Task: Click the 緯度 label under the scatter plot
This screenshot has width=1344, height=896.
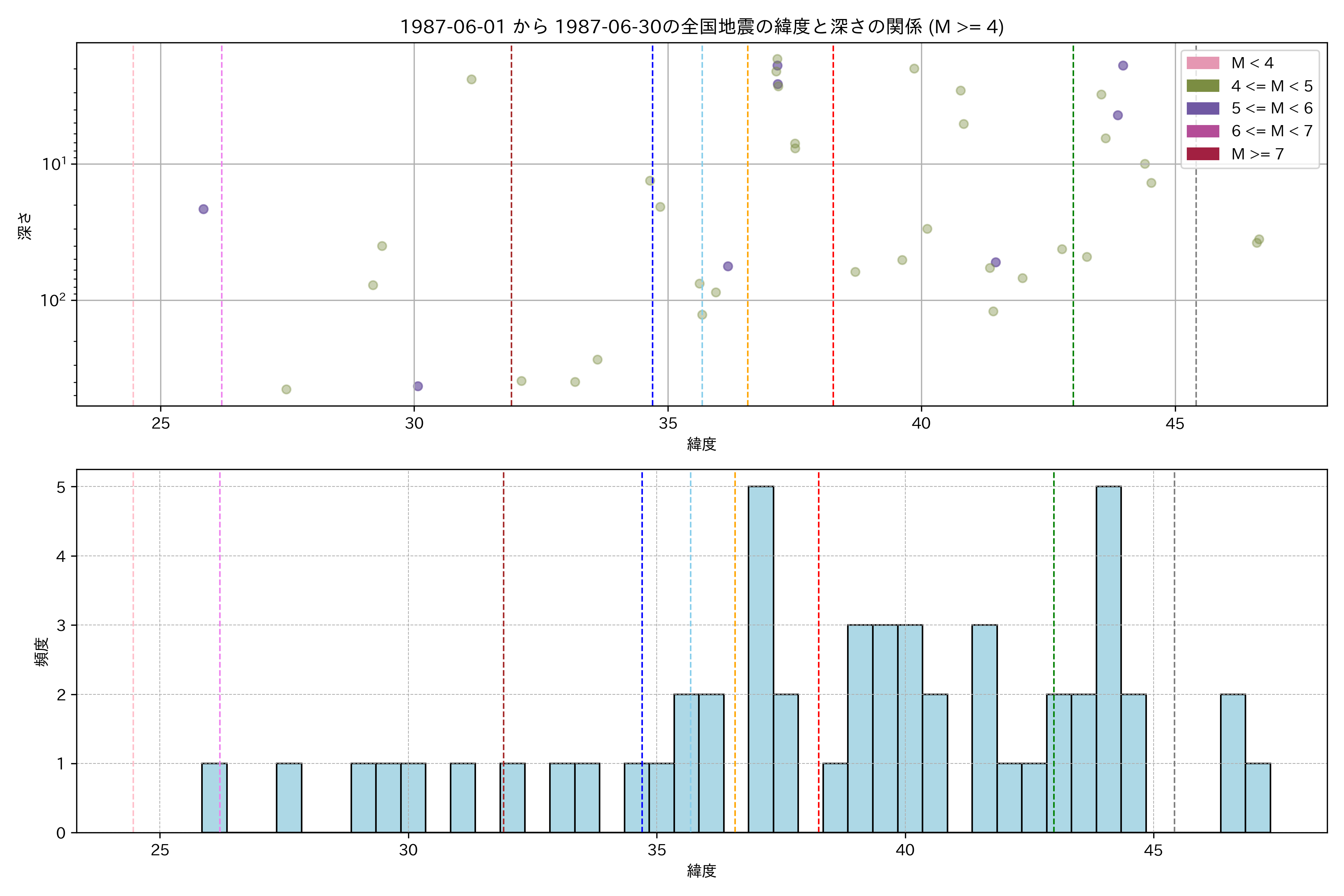Action: pos(701,444)
